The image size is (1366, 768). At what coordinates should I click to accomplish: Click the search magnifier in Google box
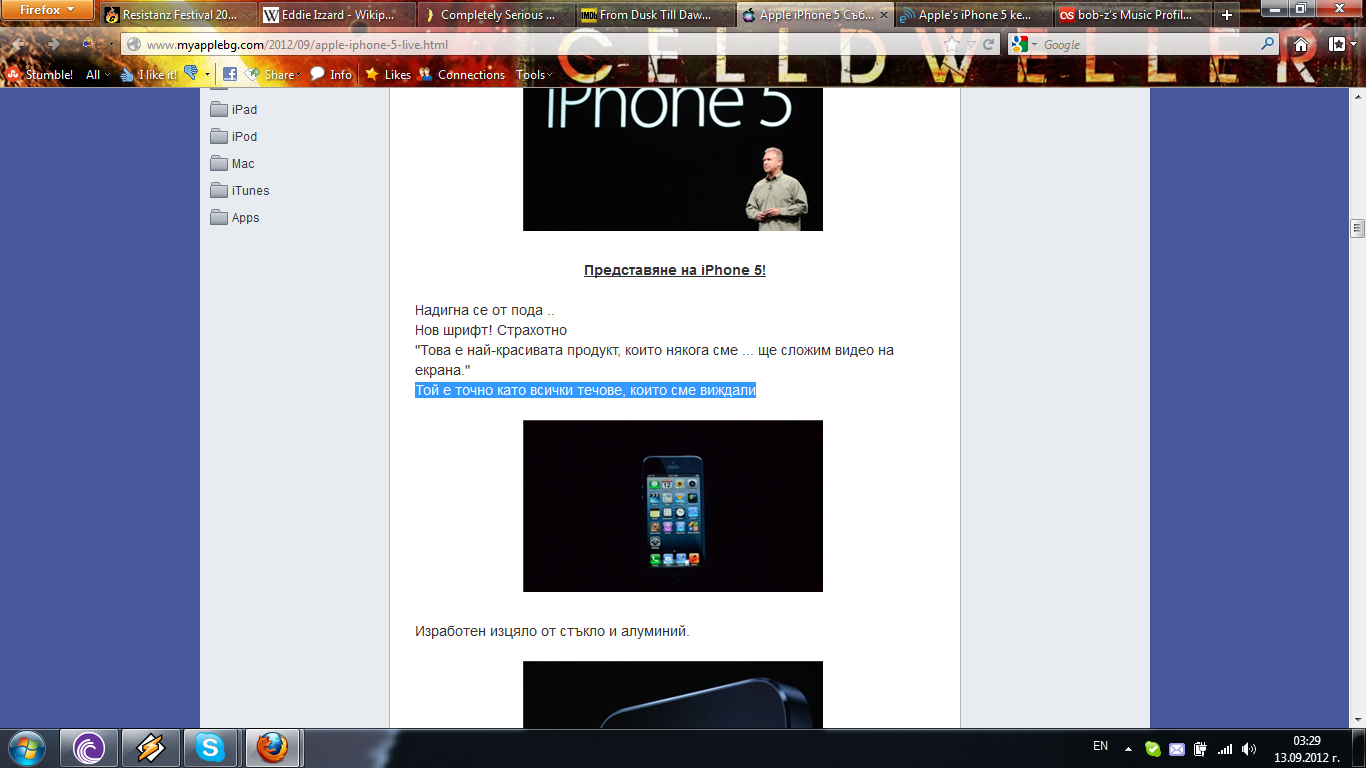click(x=1268, y=44)
